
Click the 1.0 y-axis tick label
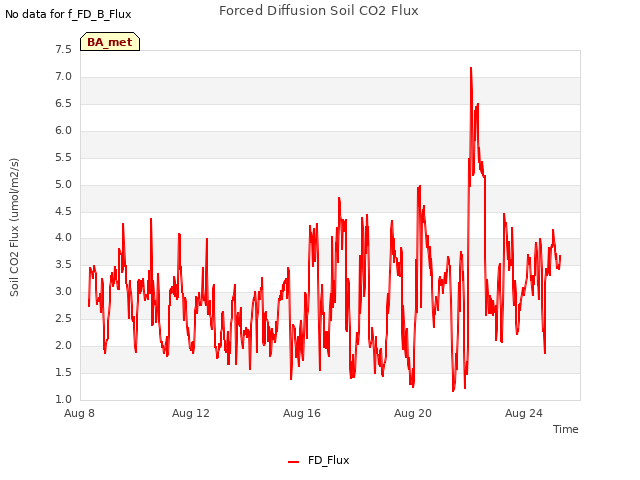(x=63, y=399)
